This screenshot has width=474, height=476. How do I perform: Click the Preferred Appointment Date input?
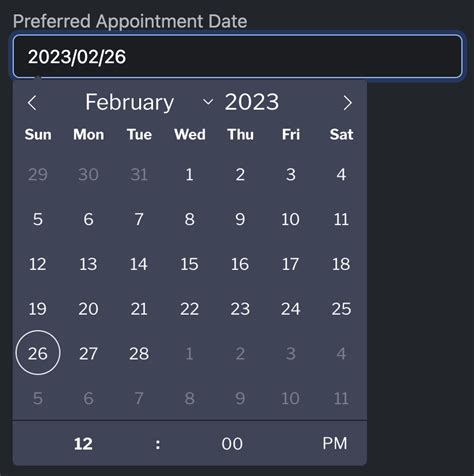(x=237, y=56)
